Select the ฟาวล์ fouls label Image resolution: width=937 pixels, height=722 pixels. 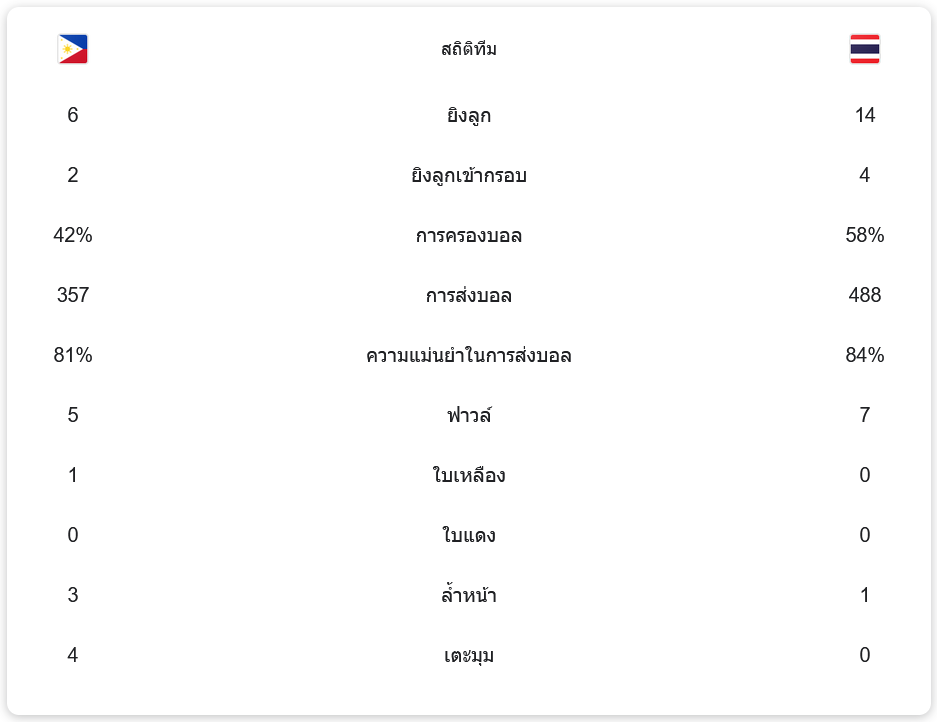(468, 416)
